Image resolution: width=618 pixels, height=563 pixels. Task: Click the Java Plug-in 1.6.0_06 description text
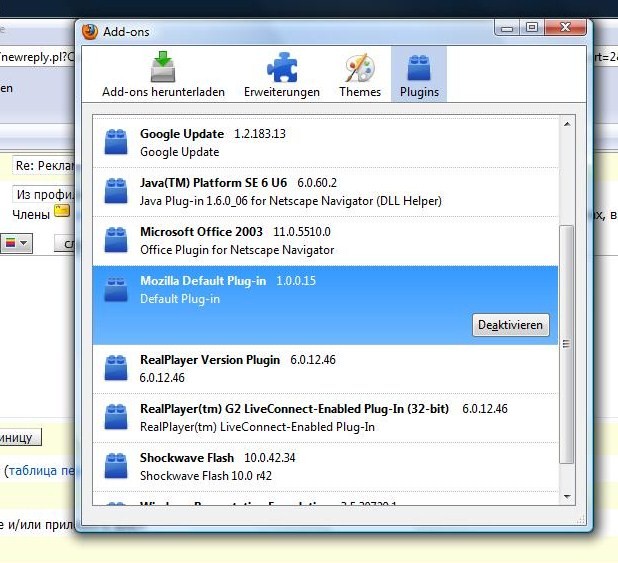(x=291, y=201)
